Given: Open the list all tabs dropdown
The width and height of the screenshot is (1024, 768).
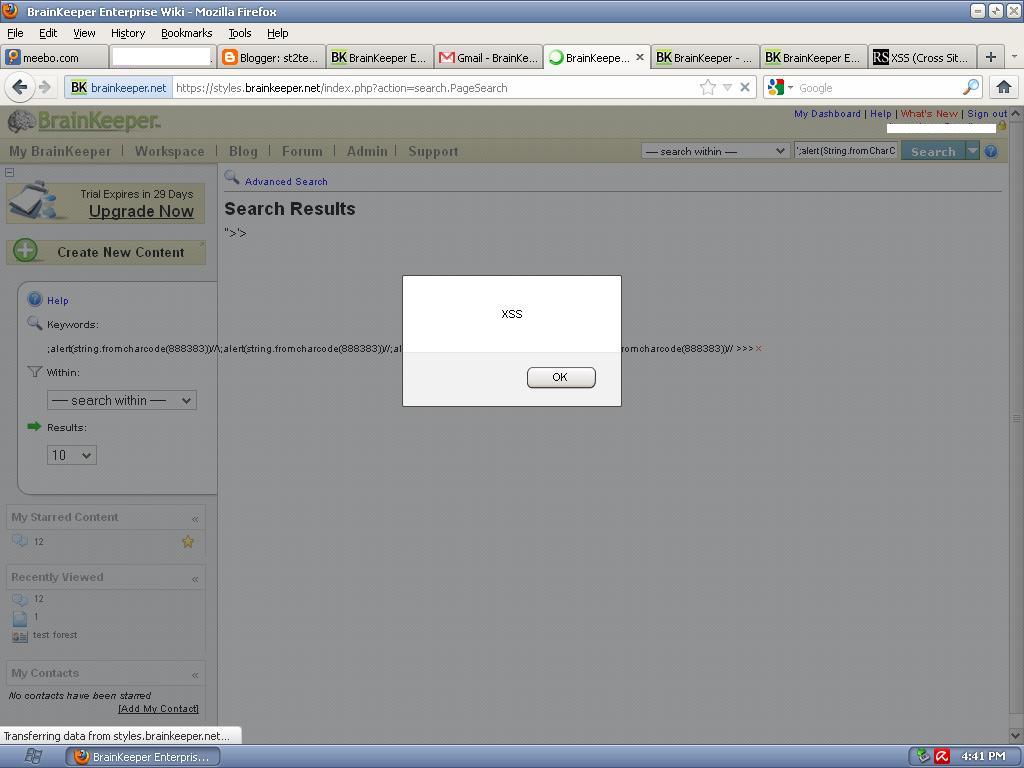Looking at the screenshot, I should pos(1014,57).
